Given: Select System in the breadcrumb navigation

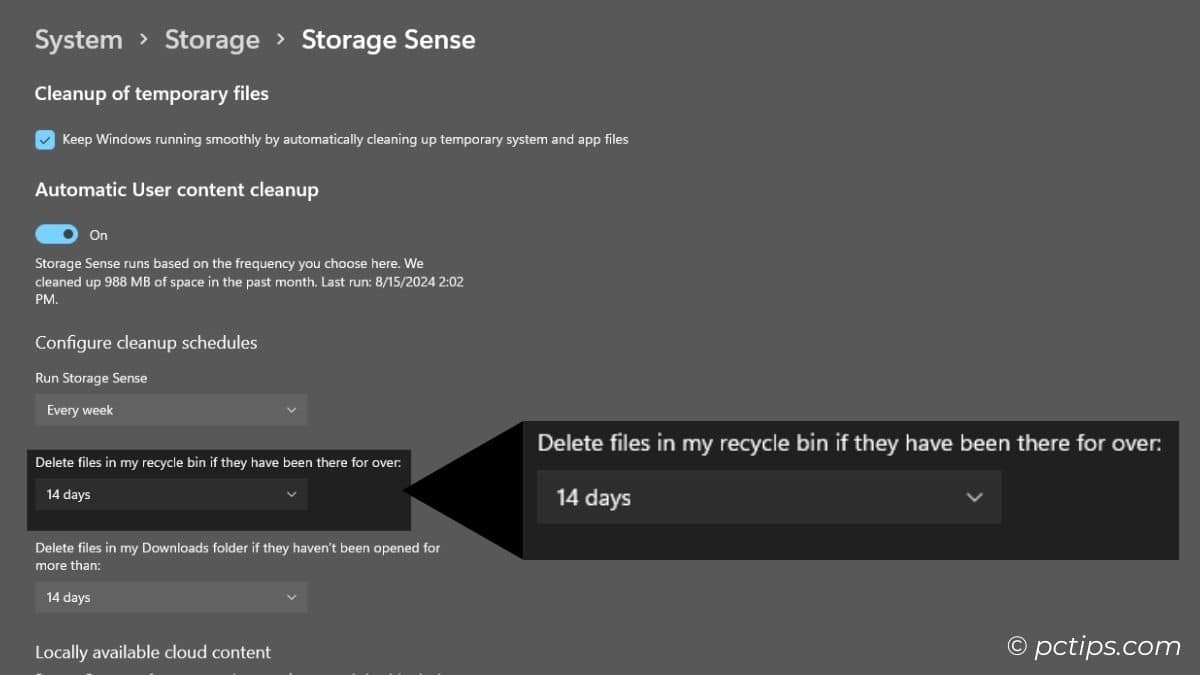Looking at the screenshot, I should 78,40.
